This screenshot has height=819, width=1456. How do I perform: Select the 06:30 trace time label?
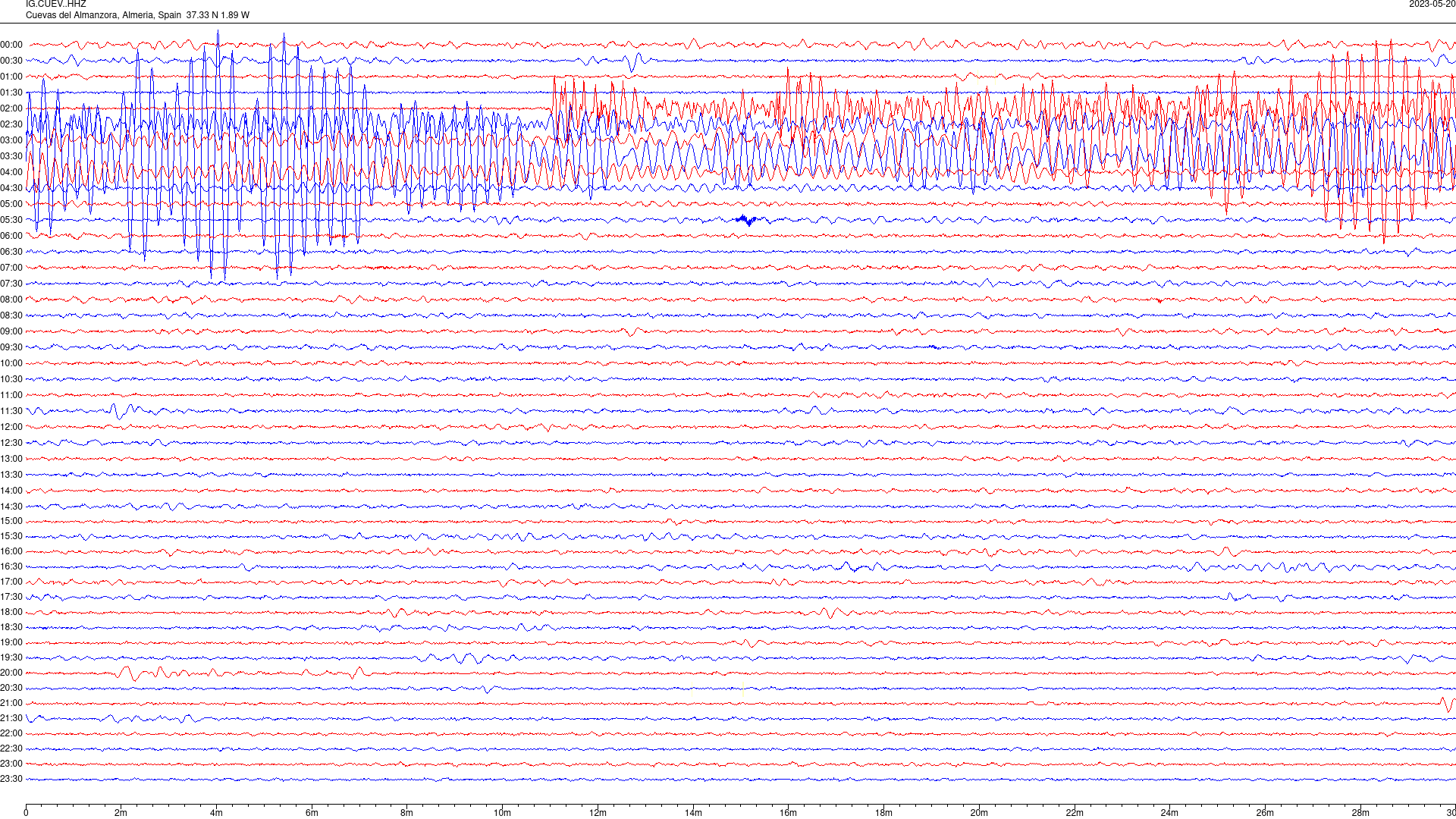pos(11,252)
